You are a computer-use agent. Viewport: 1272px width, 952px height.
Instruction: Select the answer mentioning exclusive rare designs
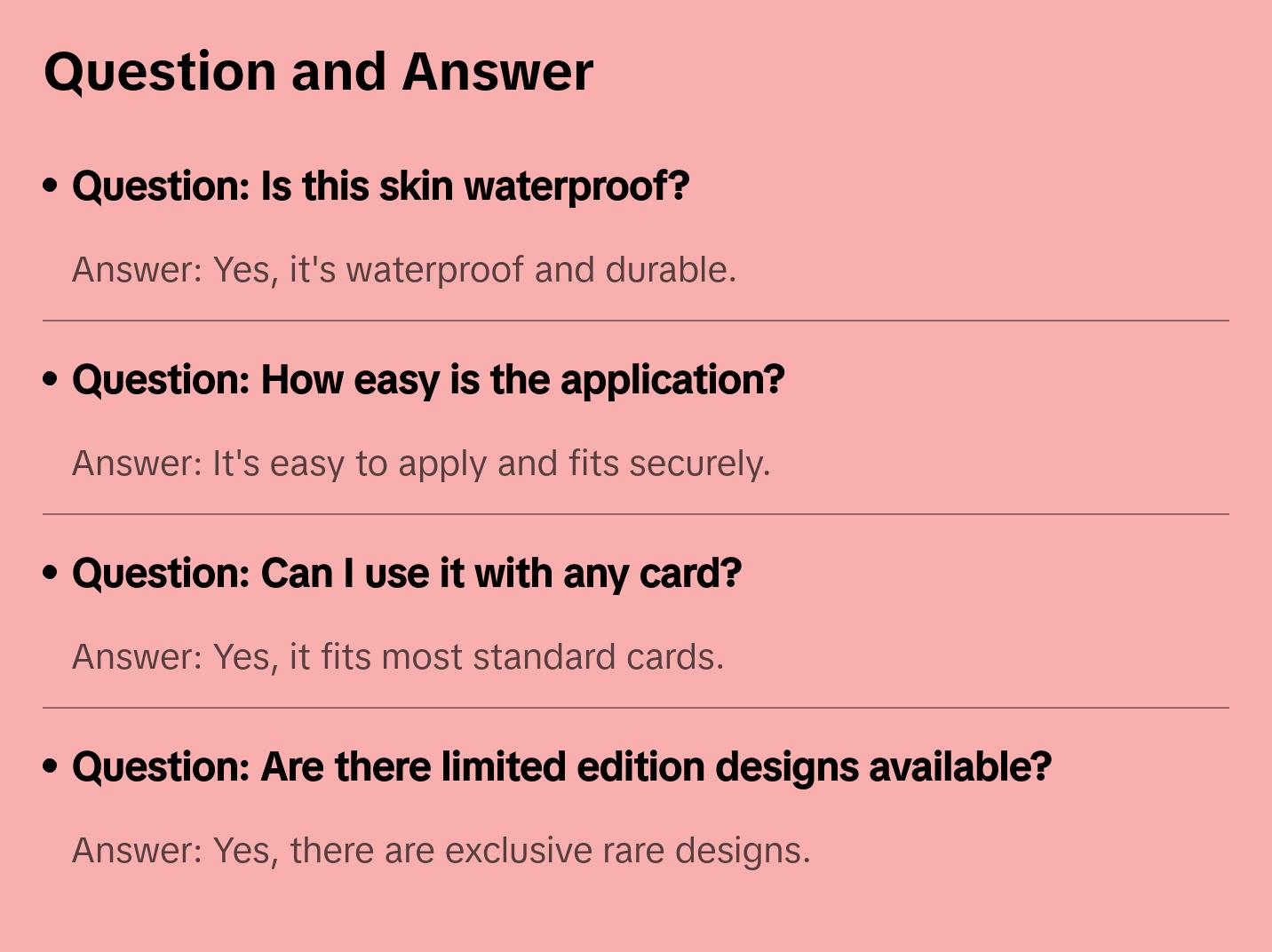point(441,851)
